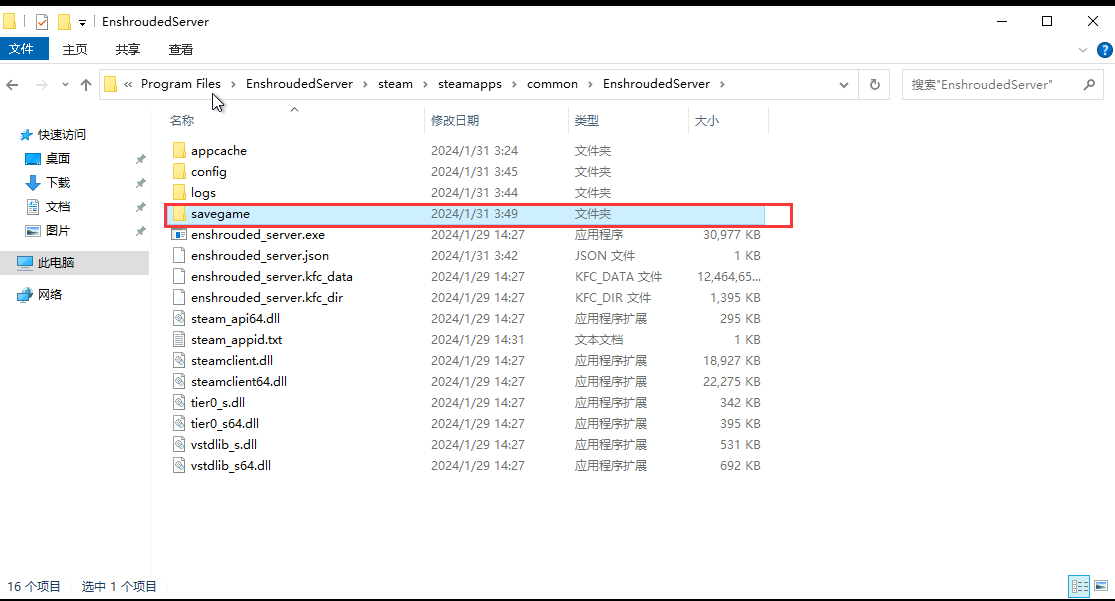Select the steam_appid.txt document icon

(x=179, y=339)
